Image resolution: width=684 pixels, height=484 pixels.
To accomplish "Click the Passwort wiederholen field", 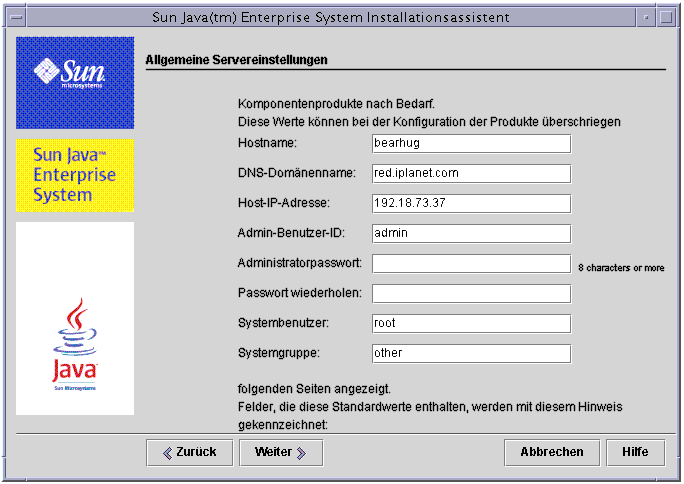I will point(471,293).
